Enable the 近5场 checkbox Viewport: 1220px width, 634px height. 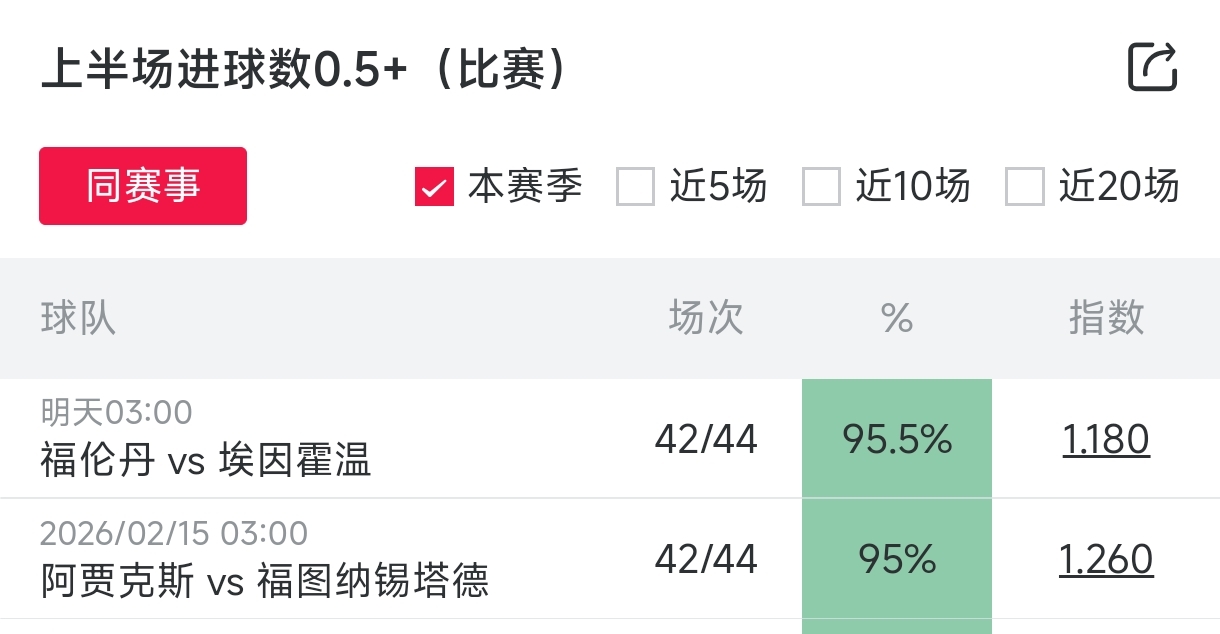click(635, 187)
